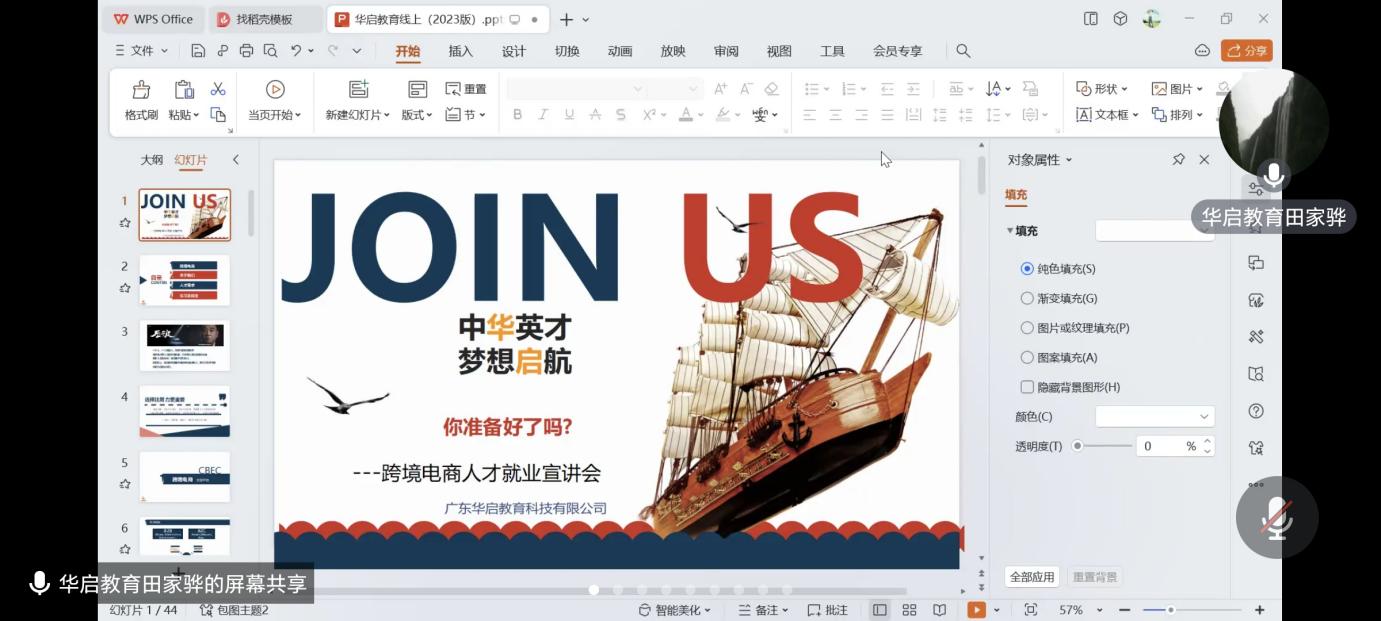Pin the Object Properties panel
Image resolution: width=1381 pixels, height=621 pixels.
pos(1178,160)
